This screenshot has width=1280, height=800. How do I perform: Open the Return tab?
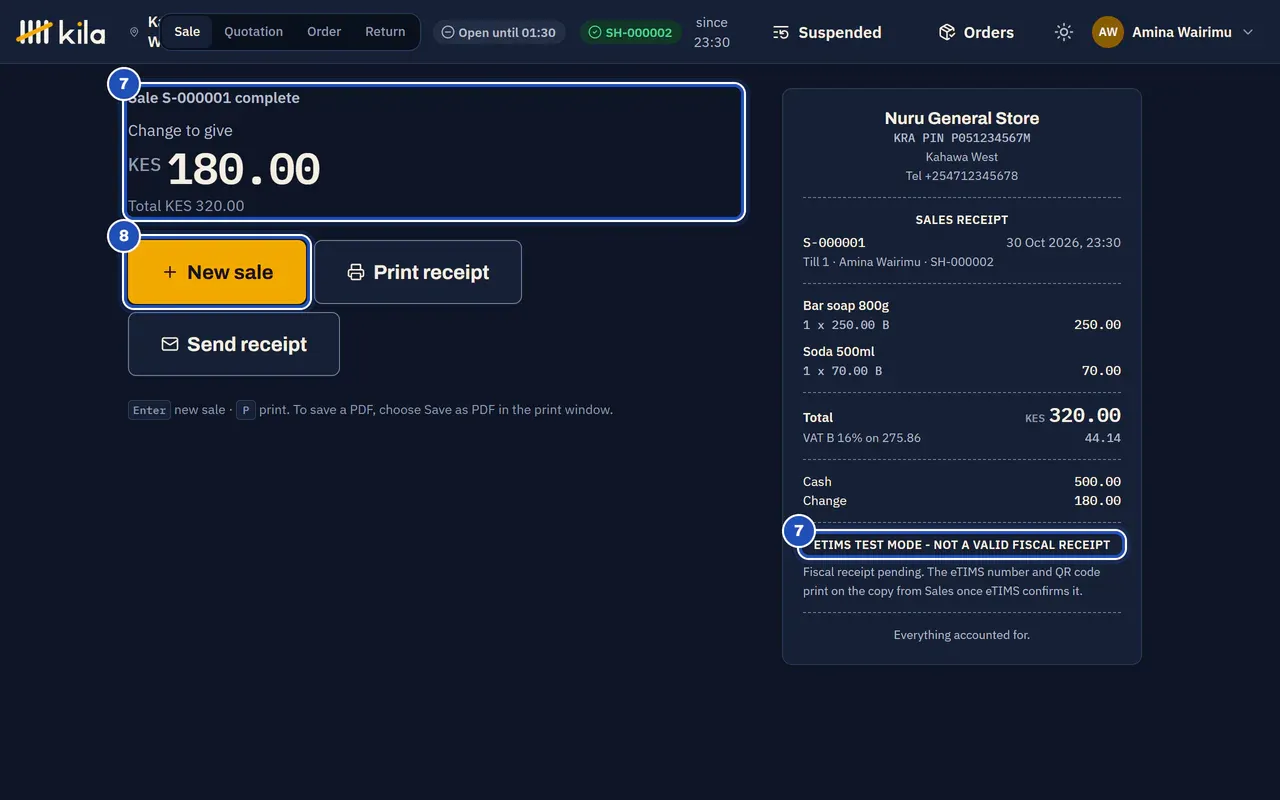pyautogui.click(x=385, y=32)
